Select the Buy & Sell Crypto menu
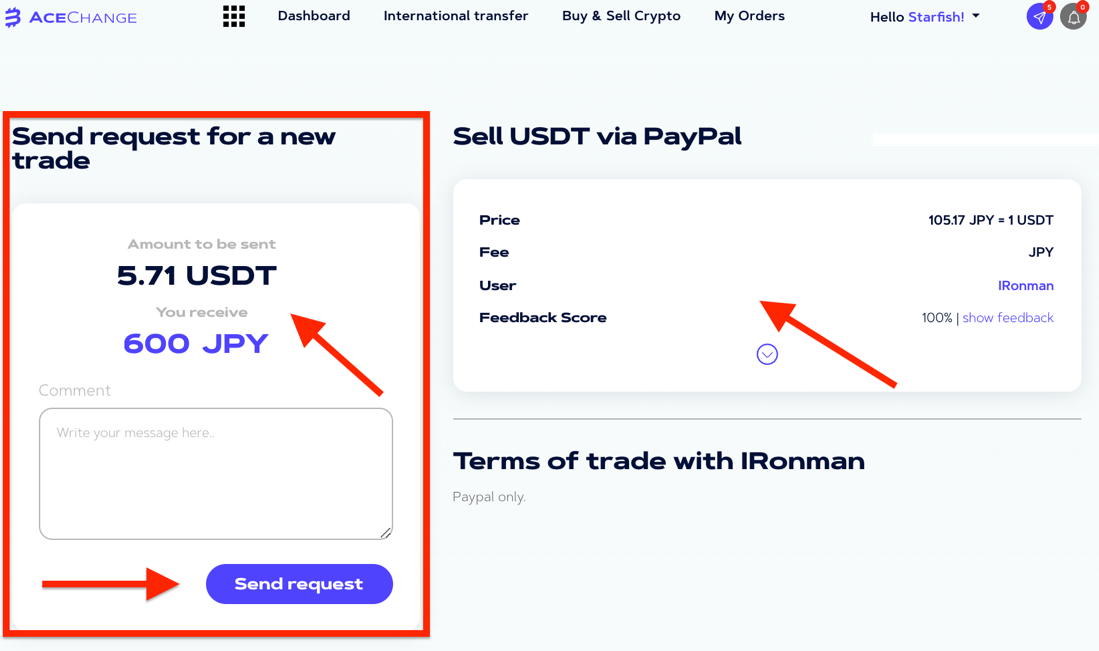 pos(621,15)
